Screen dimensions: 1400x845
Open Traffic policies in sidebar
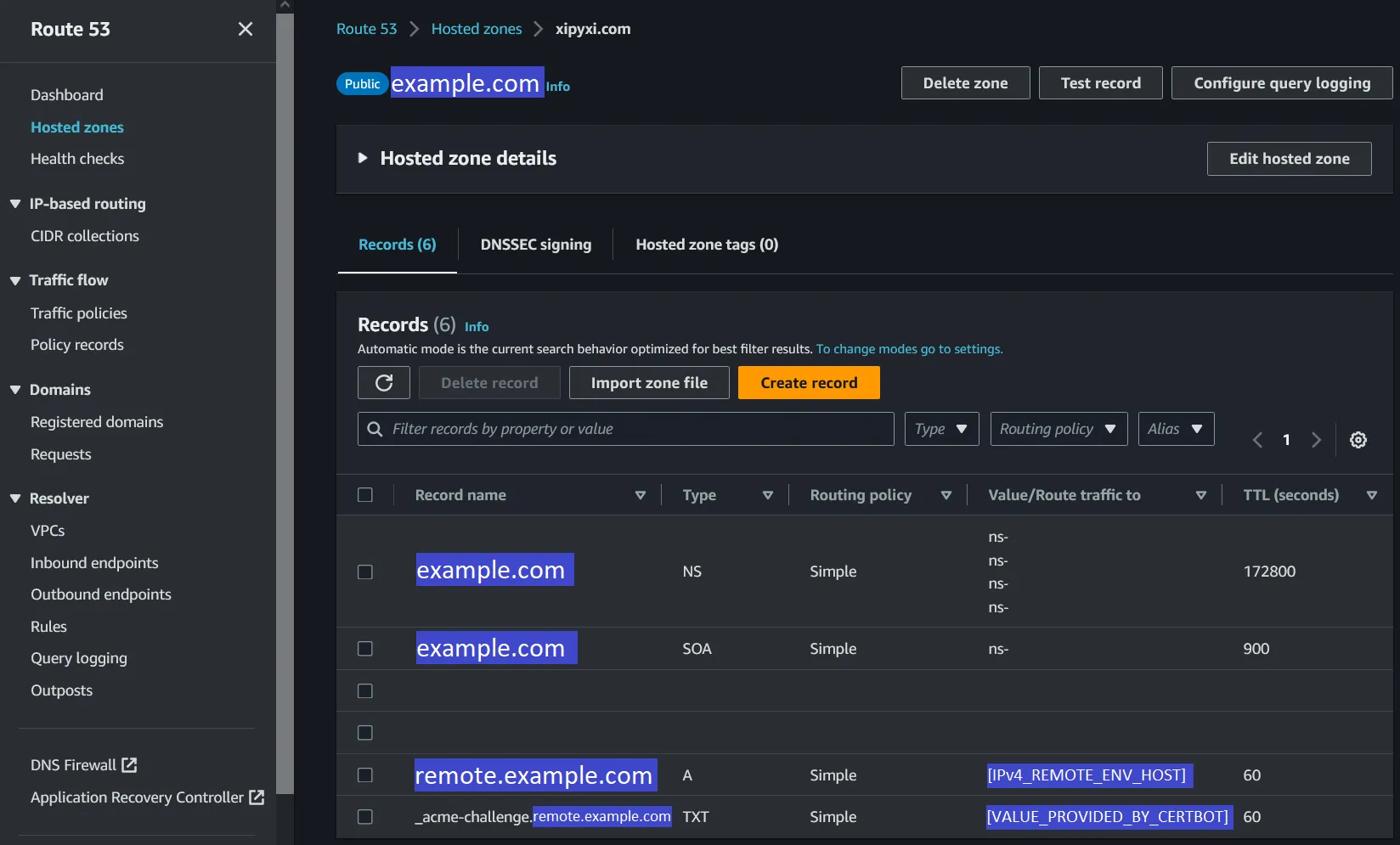(x=79, y=313)
